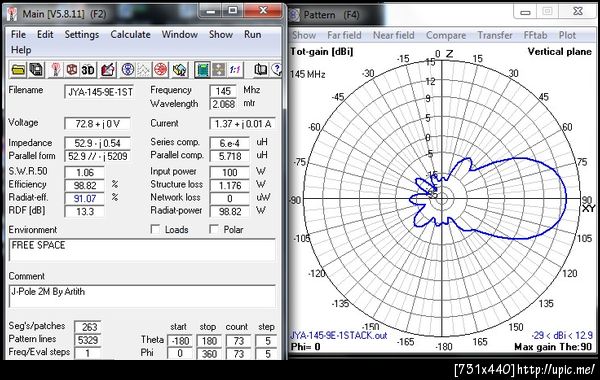
Task: Click the Radiat-power field 98.82
Action: [x=230, y=211]
